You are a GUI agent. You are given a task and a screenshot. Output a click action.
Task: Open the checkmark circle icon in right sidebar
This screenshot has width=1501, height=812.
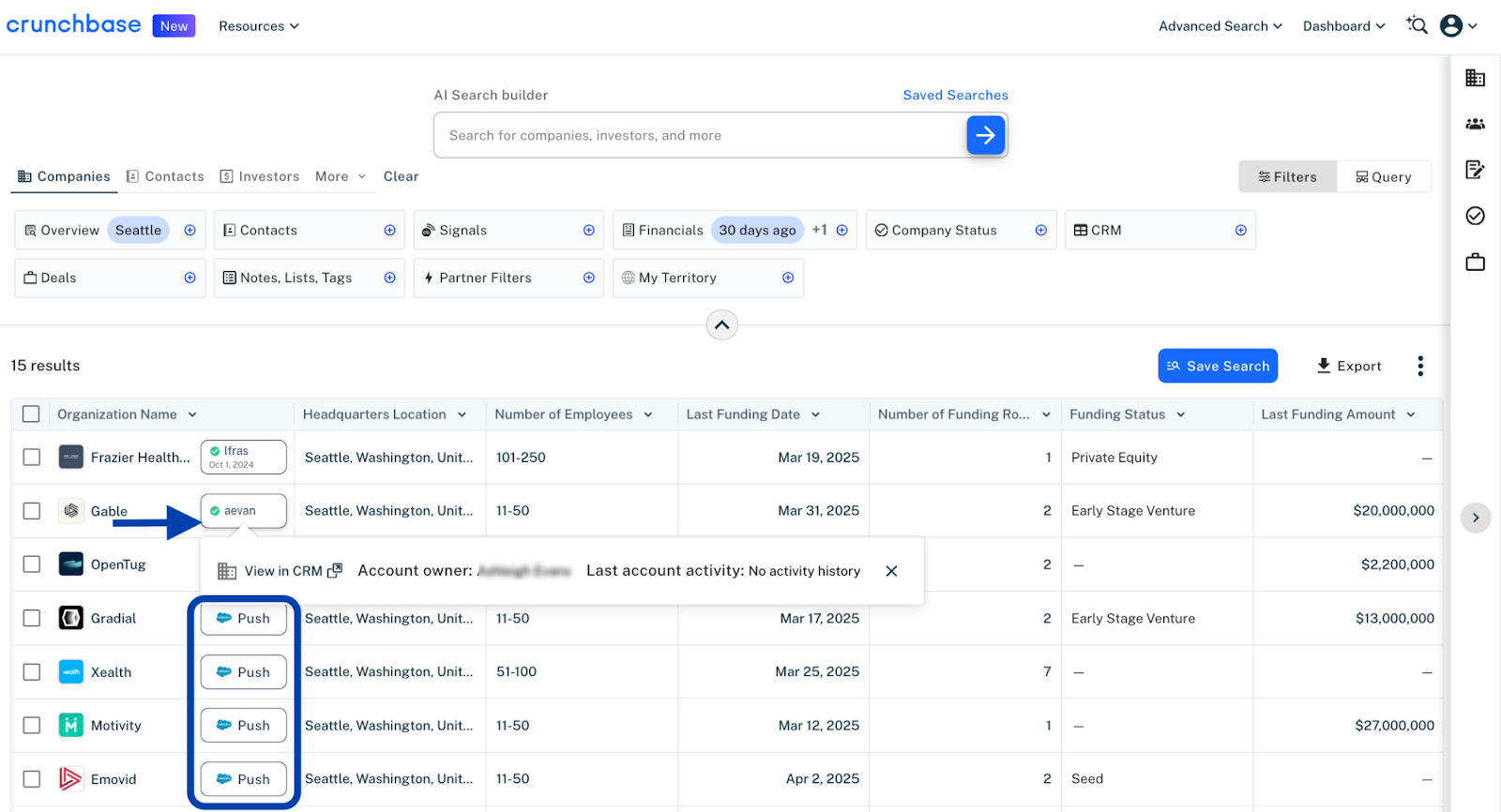pos(1475,216)
